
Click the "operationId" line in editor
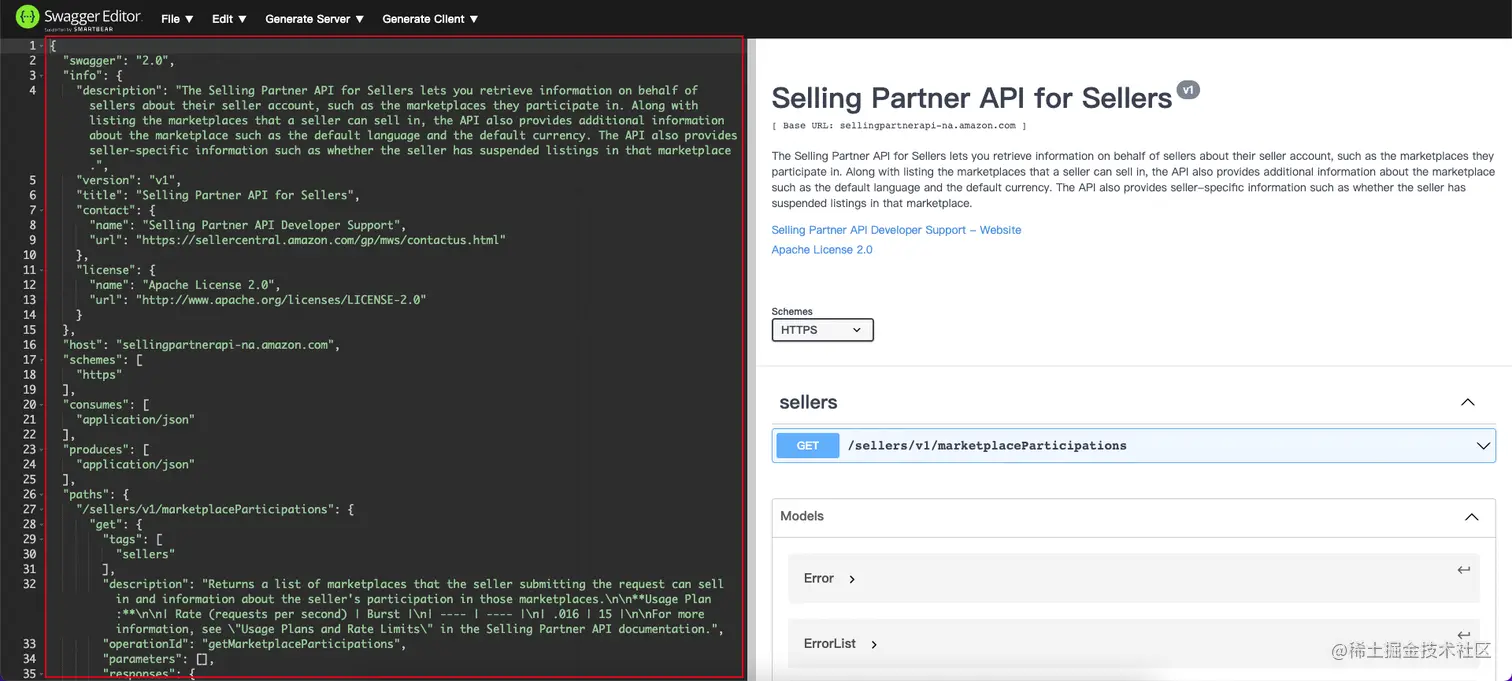(x=254, y=645)
